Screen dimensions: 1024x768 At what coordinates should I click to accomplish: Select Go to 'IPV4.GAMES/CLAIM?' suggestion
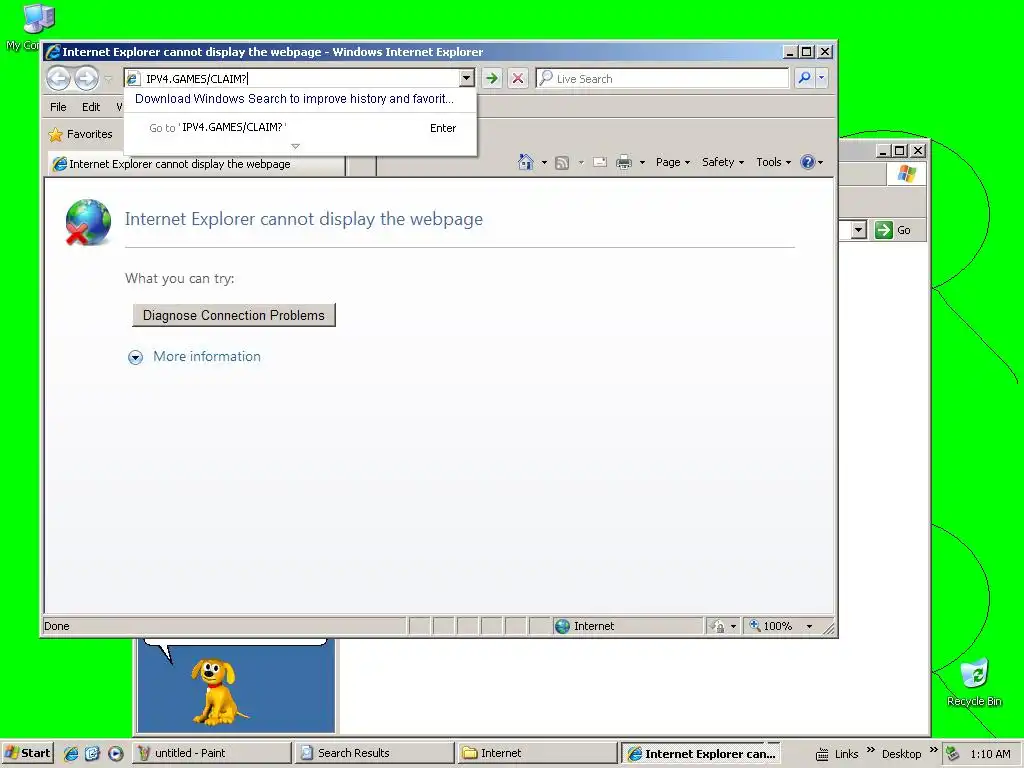tap(300, 128)
